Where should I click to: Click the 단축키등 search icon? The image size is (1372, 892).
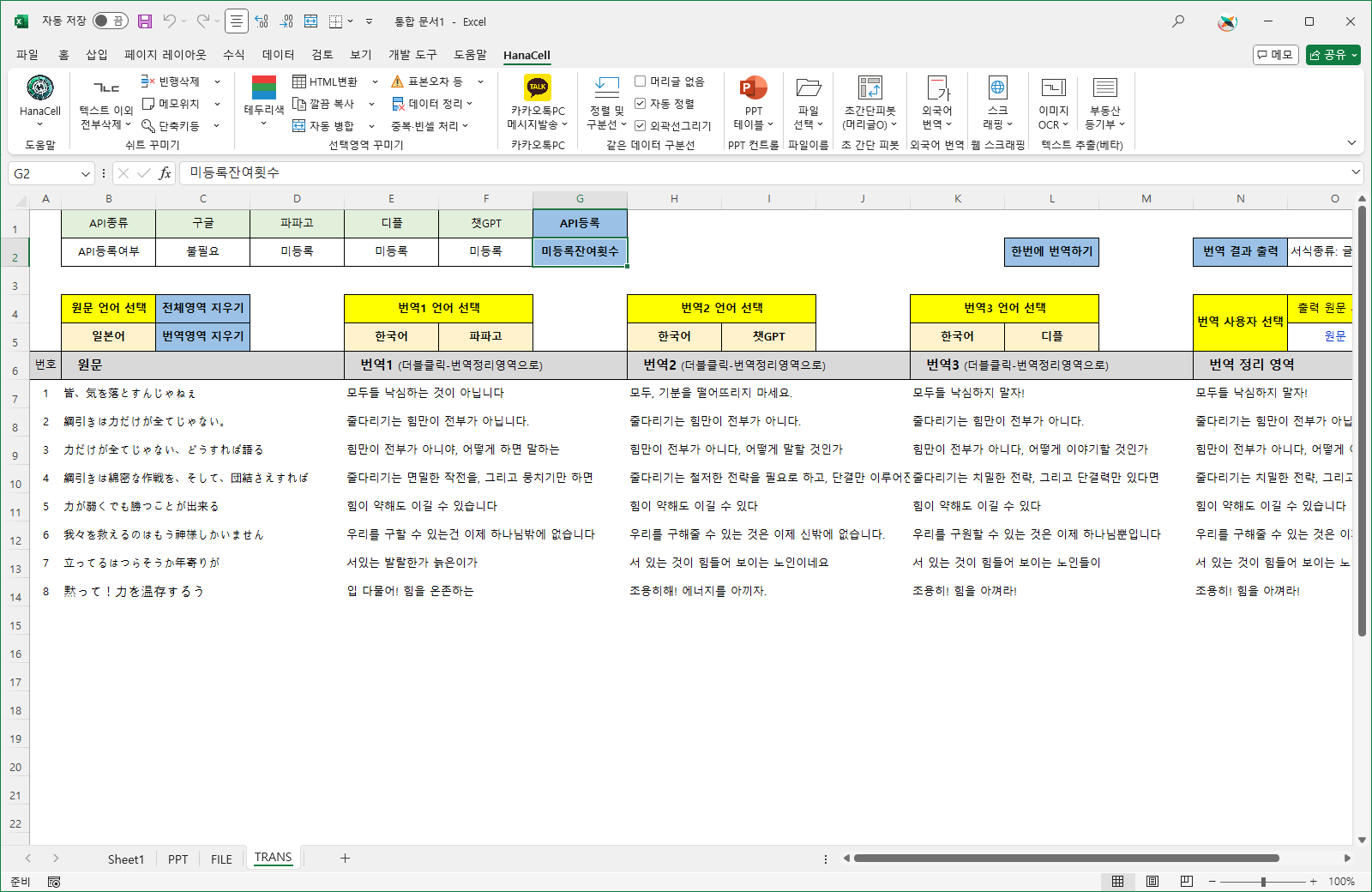(x=148, y=126)
